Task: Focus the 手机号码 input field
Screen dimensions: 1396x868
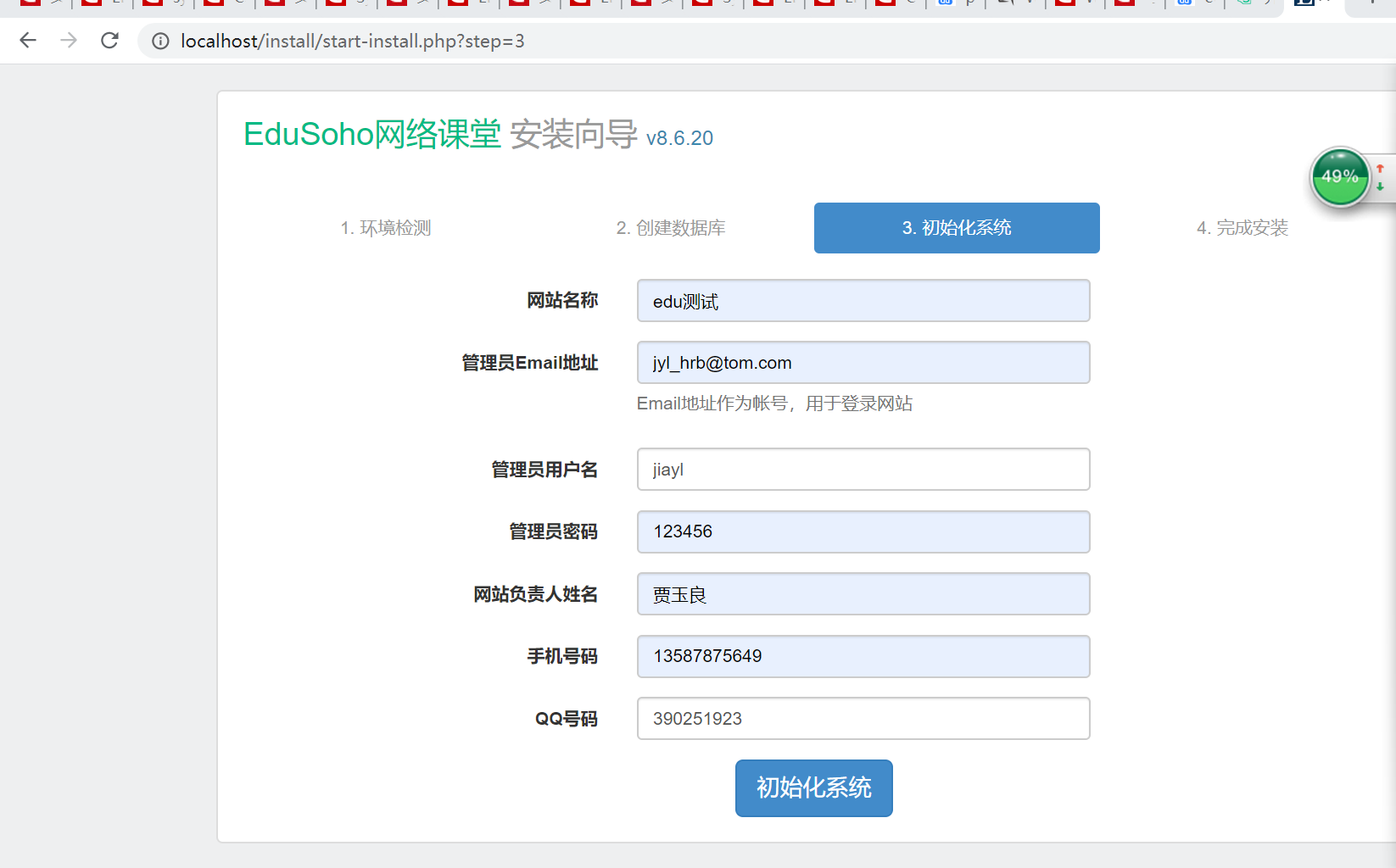Action: coord(863,656)
